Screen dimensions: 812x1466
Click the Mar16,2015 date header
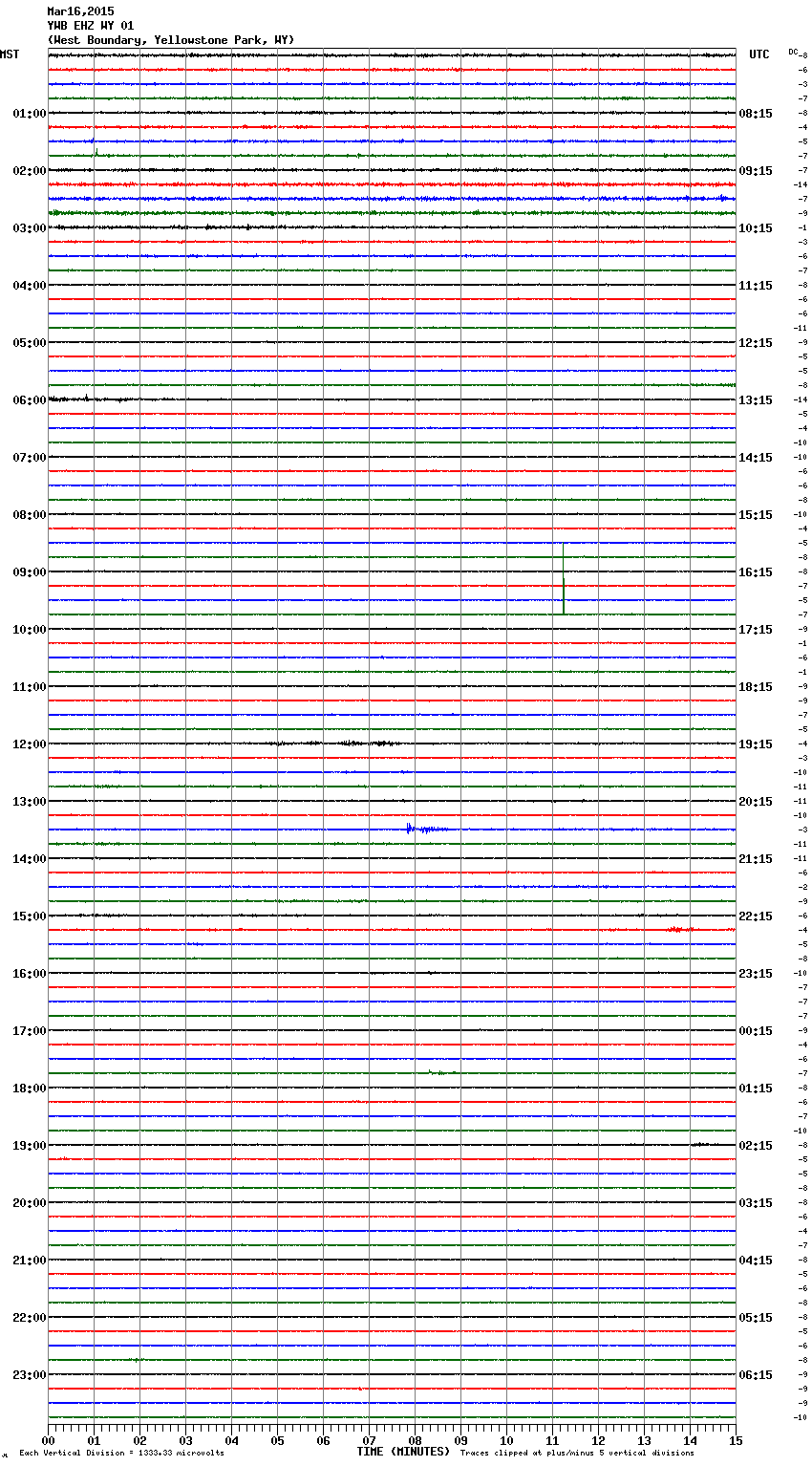pyautogui.click(x=80, y=11)
